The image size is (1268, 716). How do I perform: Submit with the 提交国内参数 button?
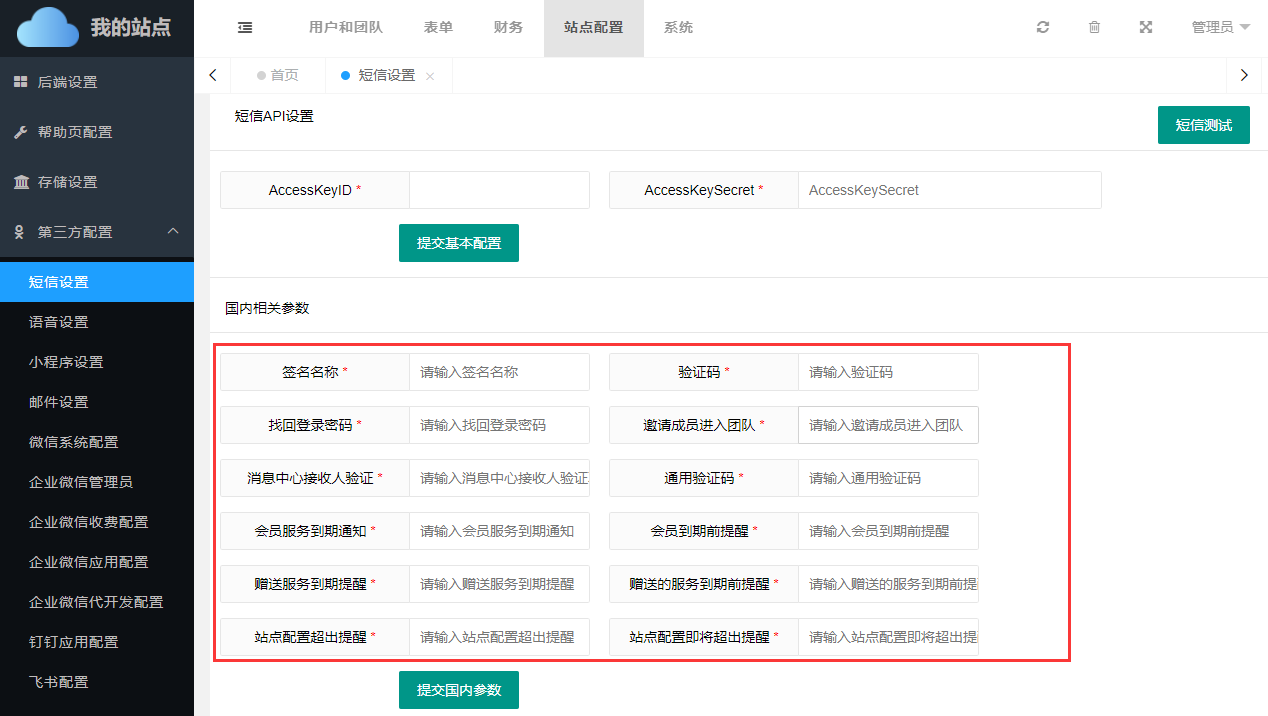click(x=459, y=690)
